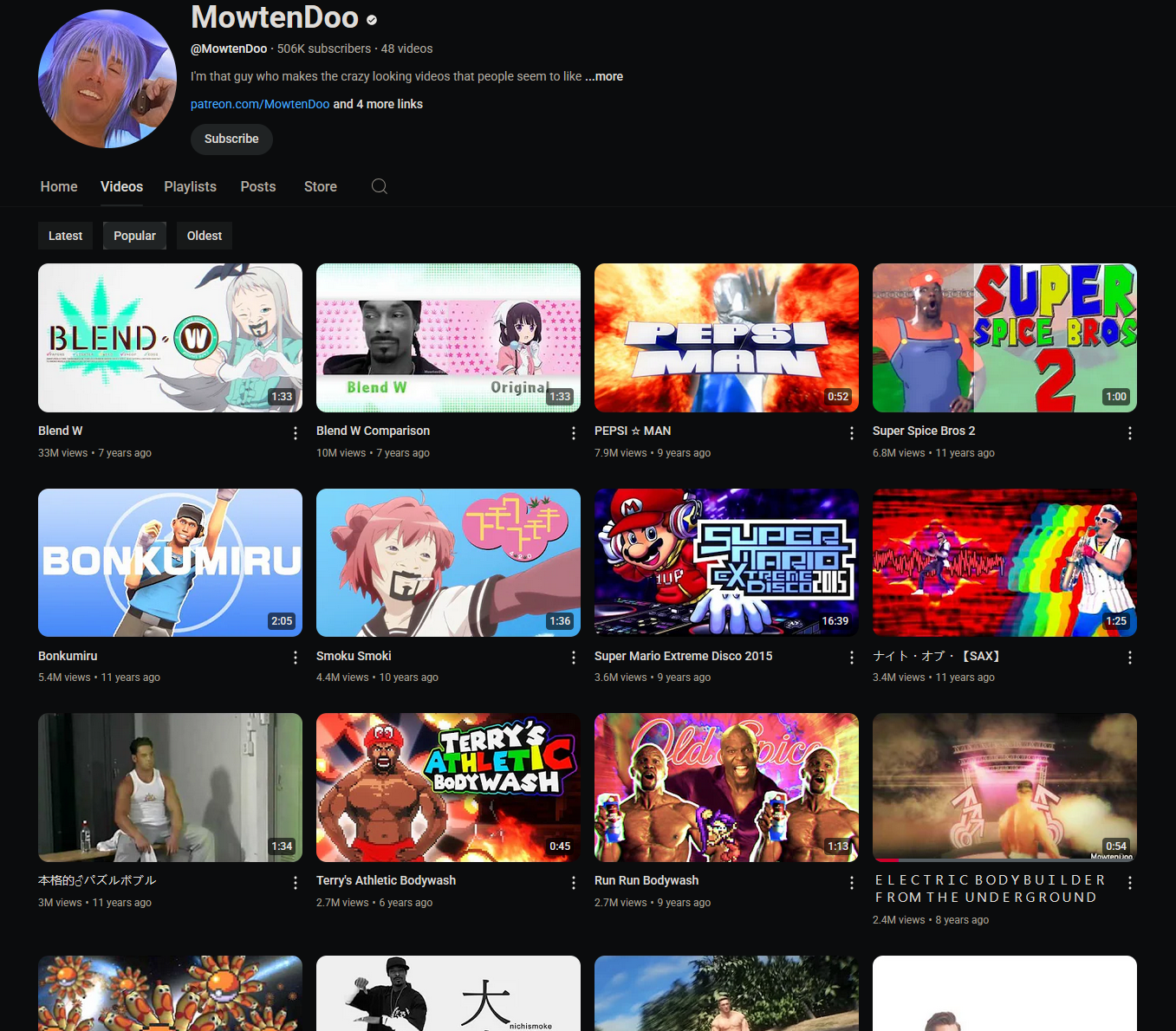Open the options menu for Blend W Comparison

[574, 432]
